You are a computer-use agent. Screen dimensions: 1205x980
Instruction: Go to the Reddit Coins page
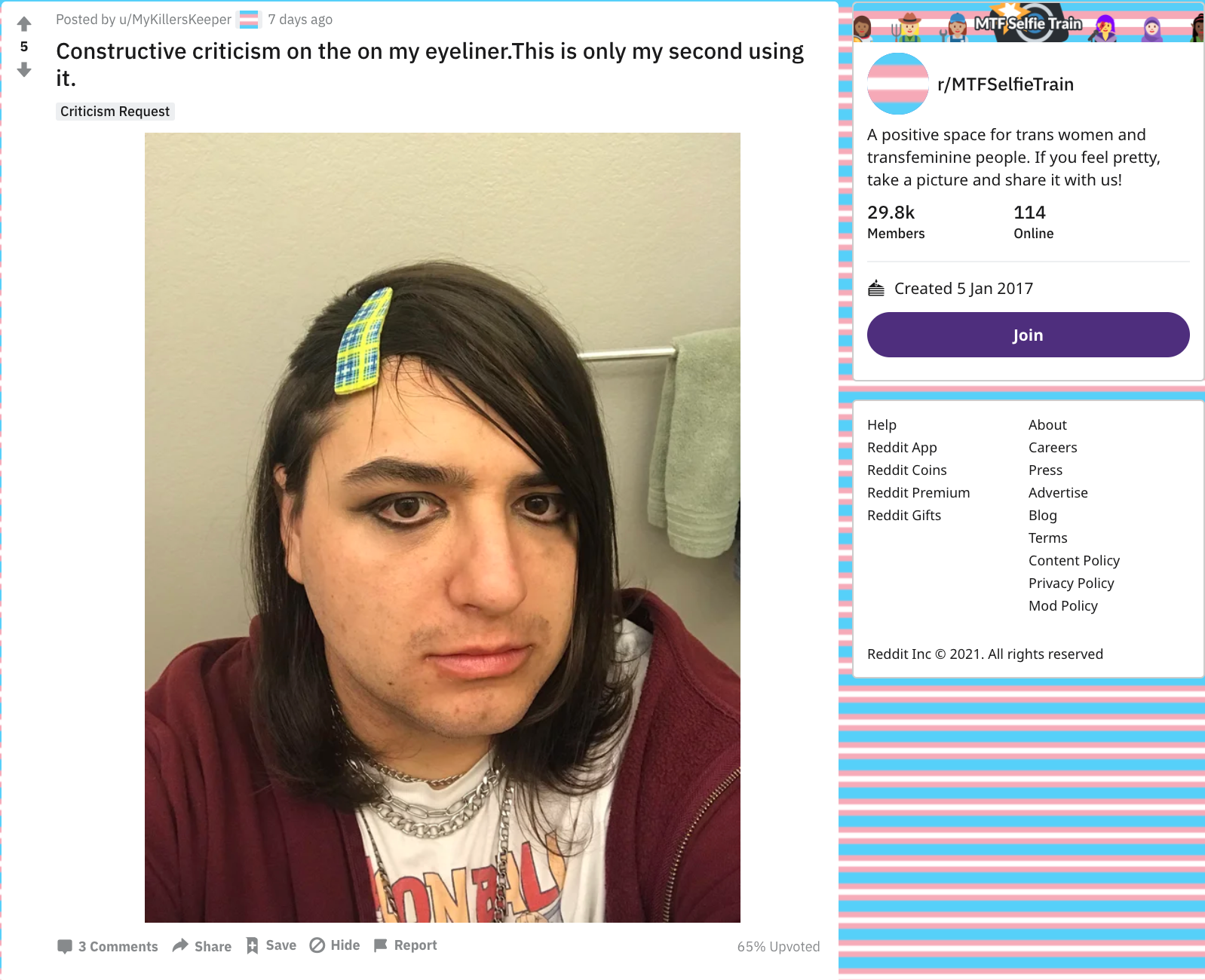(x=906, y=470)
